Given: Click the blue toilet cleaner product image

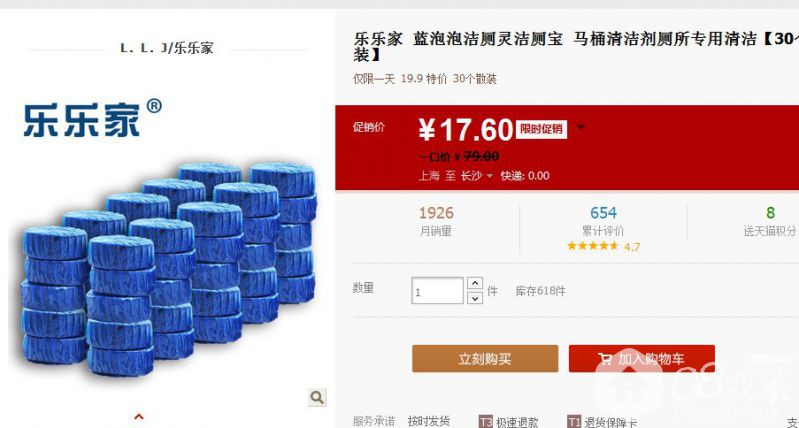Looking at the screenshot, I should tap(169, 269).
